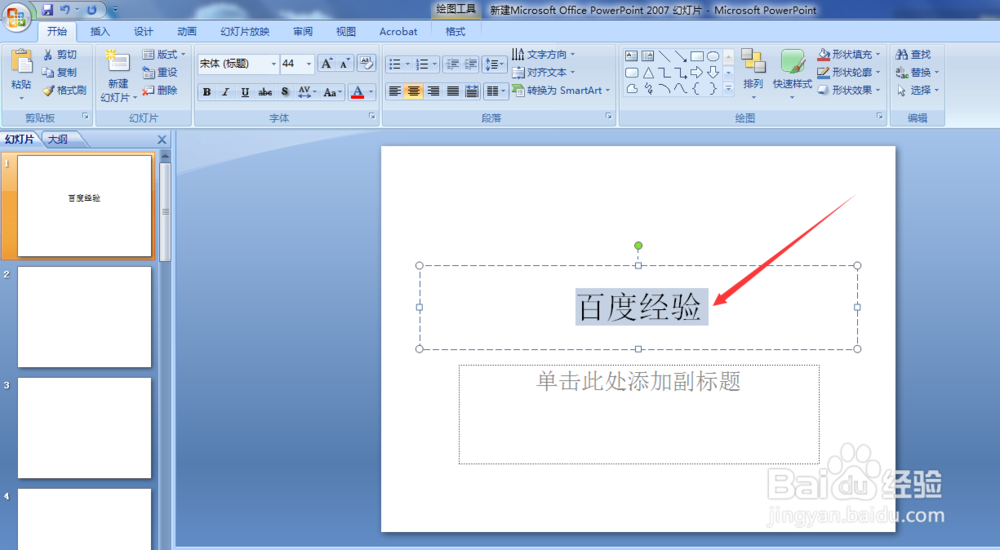Select the Format Painter 格式刷
1000x550 pixels.
click(64, 90)
